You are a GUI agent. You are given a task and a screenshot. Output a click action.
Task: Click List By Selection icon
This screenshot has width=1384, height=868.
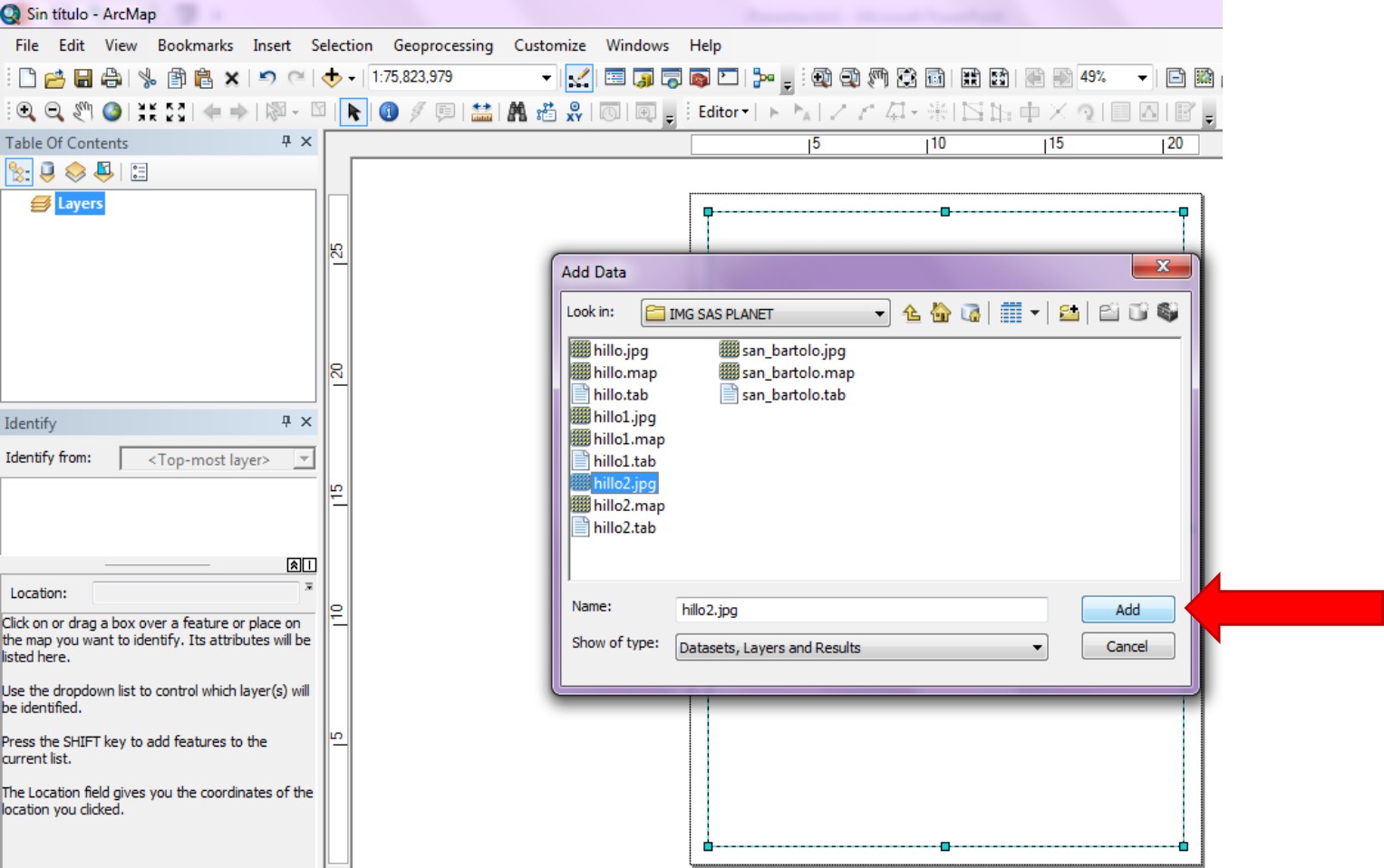[103, 172]
